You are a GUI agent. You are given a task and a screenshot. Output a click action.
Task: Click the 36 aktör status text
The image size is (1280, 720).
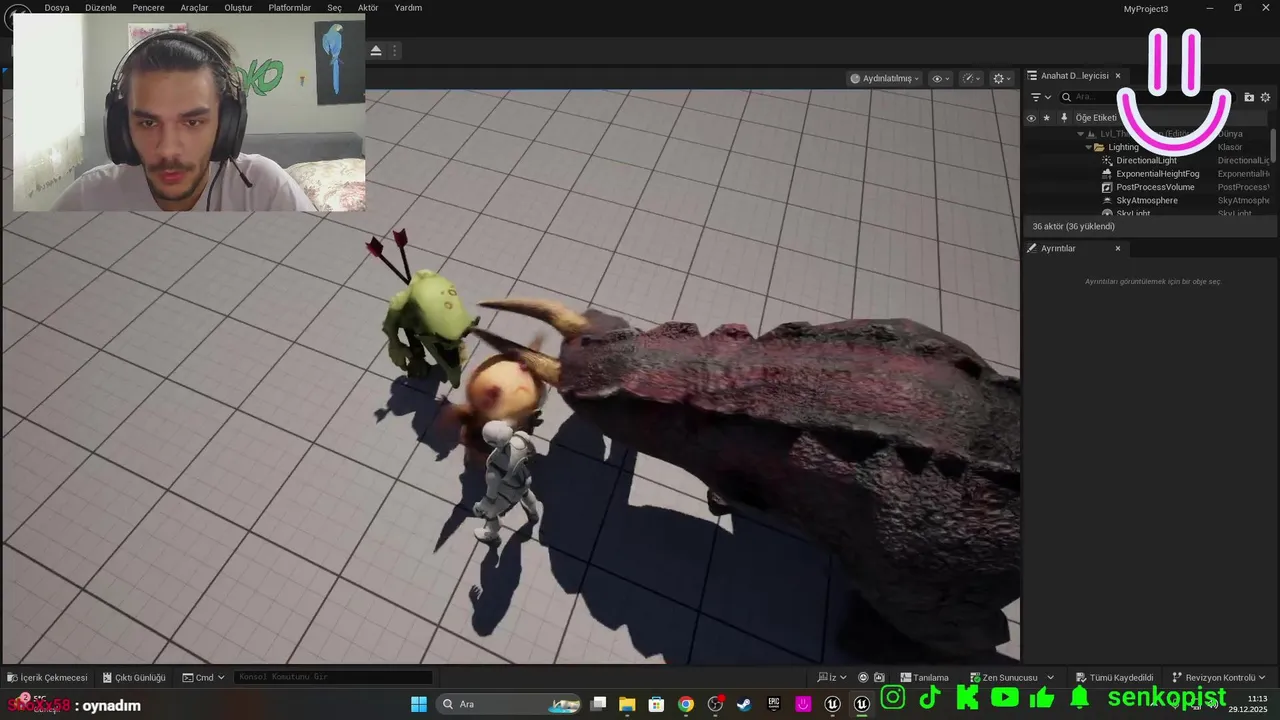pyautogui.click(x=1073, y=227)
